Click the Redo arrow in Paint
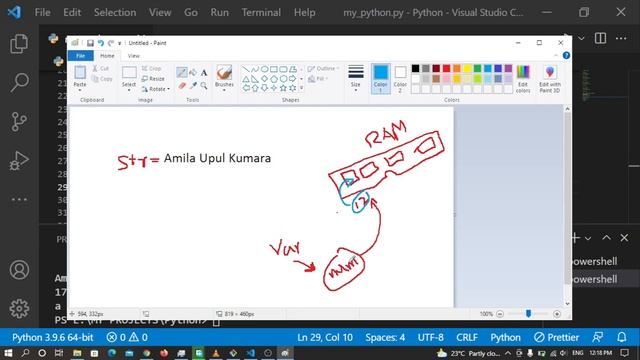The width and height of the screenshot is (640, 360). (x=111, y=43)
